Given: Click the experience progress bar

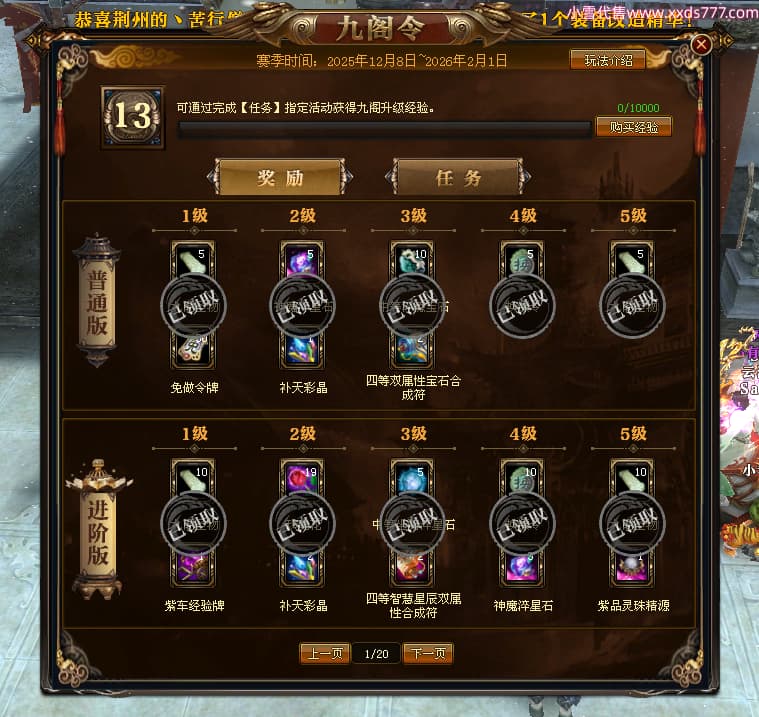Looking at the screenshot, I should click(385, 129).
